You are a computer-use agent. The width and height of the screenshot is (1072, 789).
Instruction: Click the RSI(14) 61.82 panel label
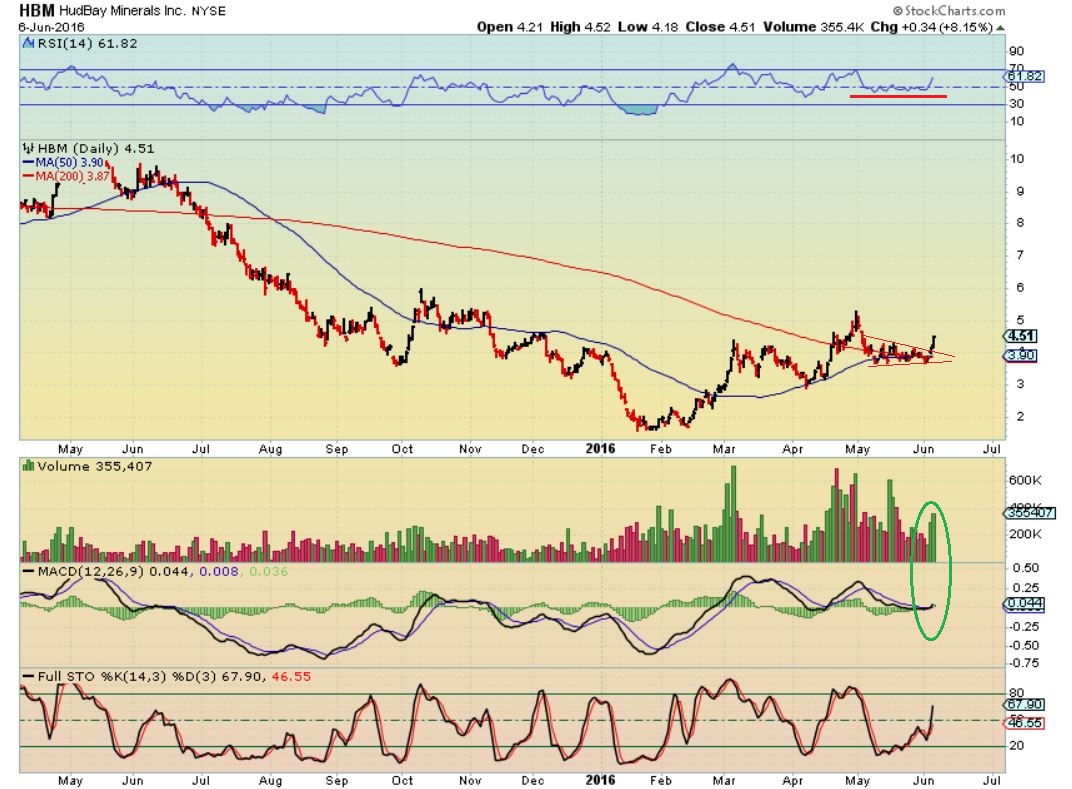tap(88, 44)
